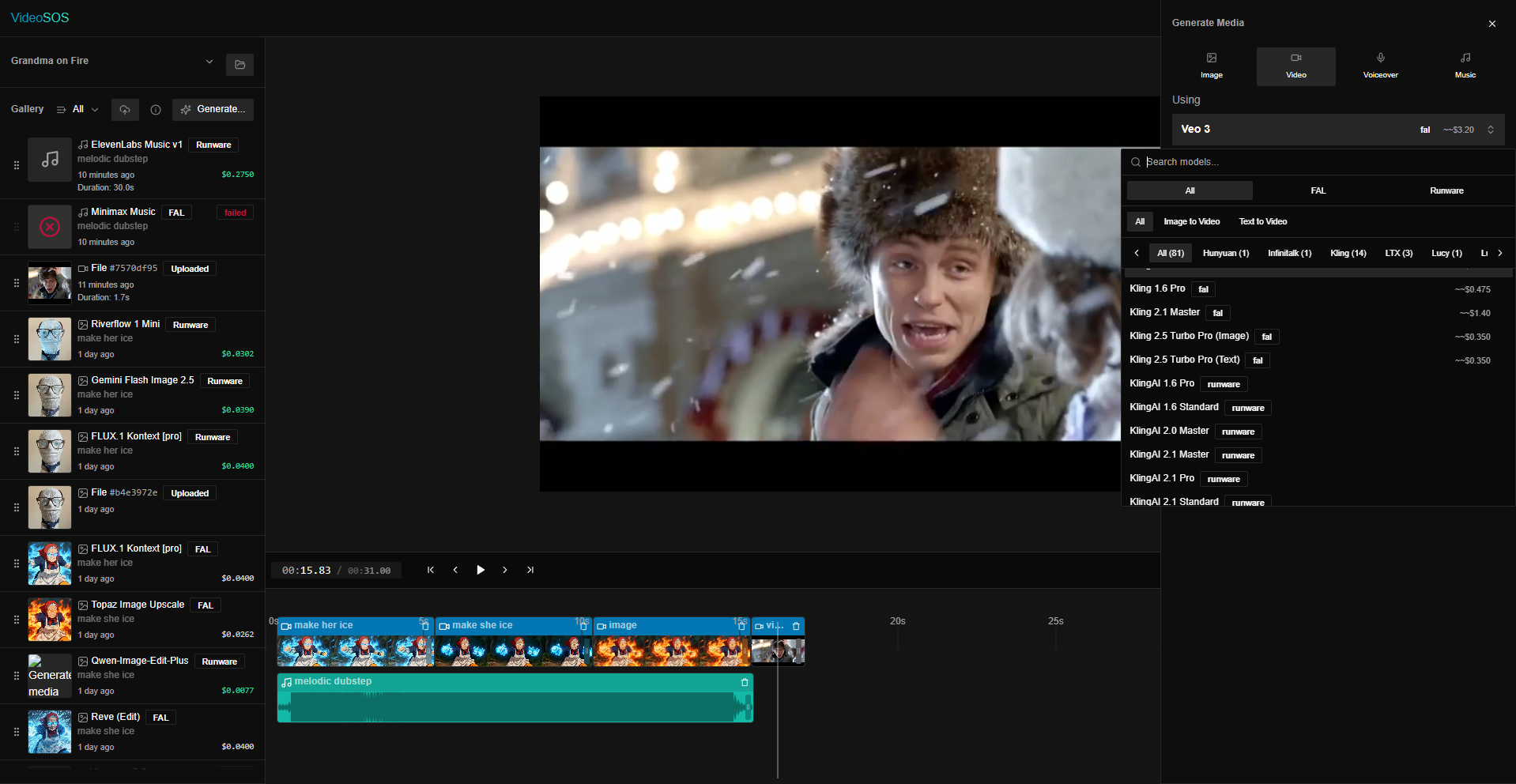Click the trash icon on the 'make her ice' clip
Image resolution: width=1516 pixels, height=784 pixels.
coord(425,625)
